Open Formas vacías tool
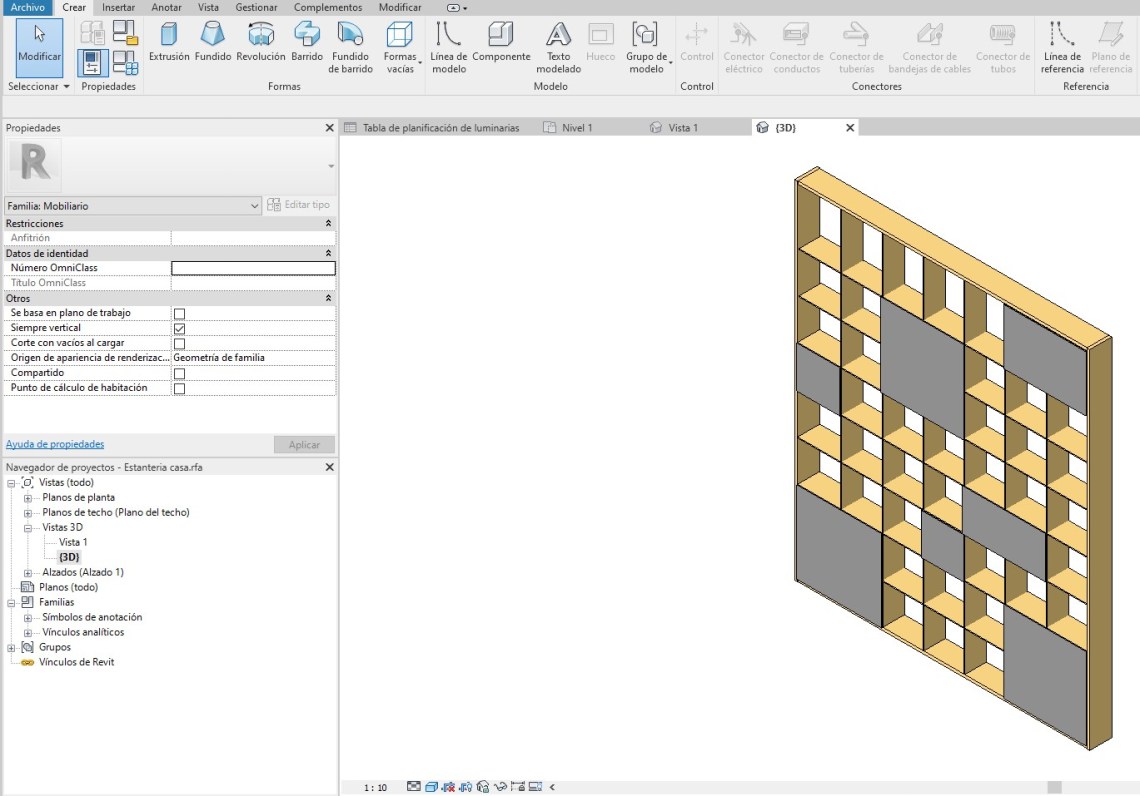 (401, 48)
